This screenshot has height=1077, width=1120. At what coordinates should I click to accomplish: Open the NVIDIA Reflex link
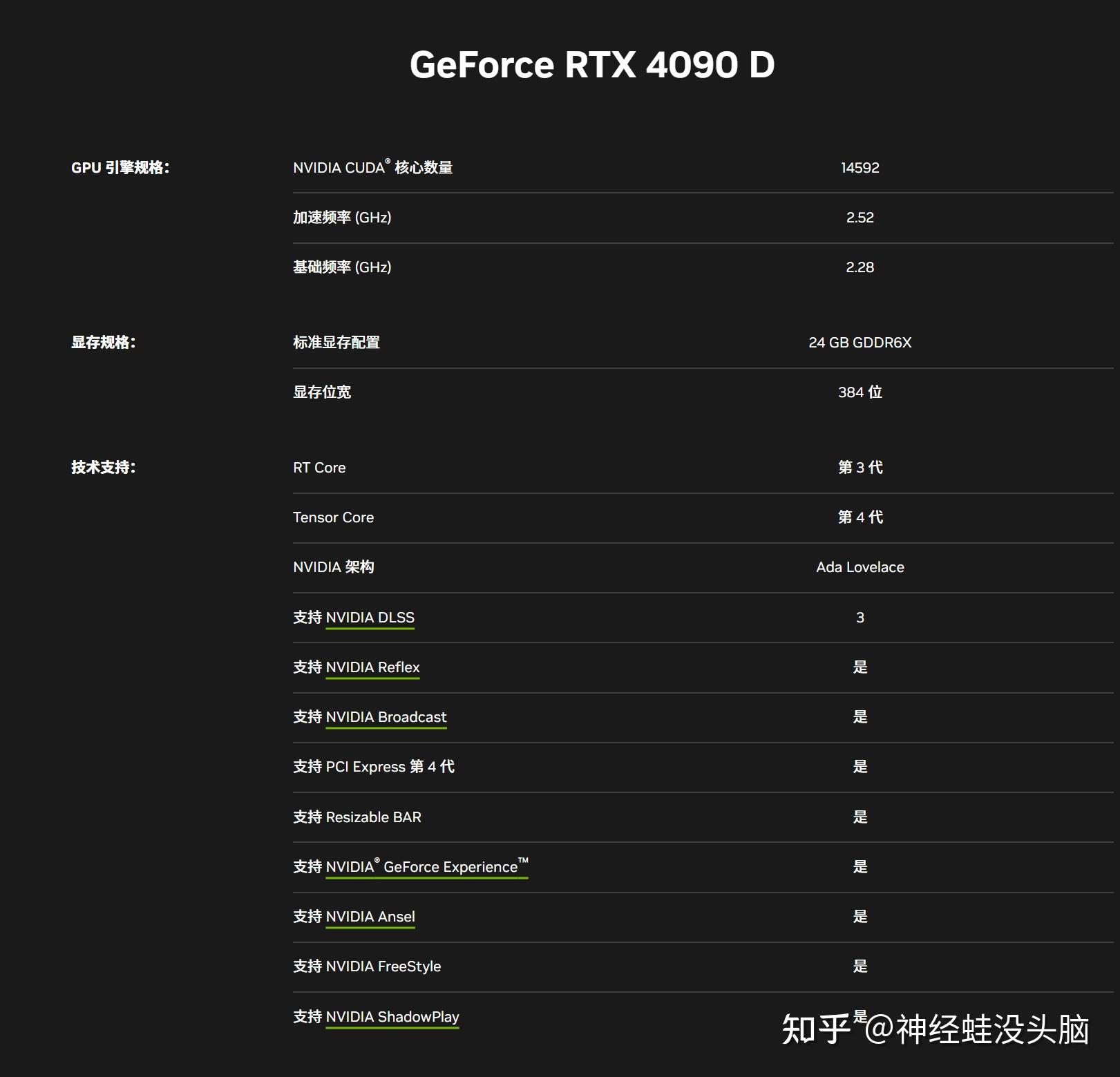click(x=372, y=667)
